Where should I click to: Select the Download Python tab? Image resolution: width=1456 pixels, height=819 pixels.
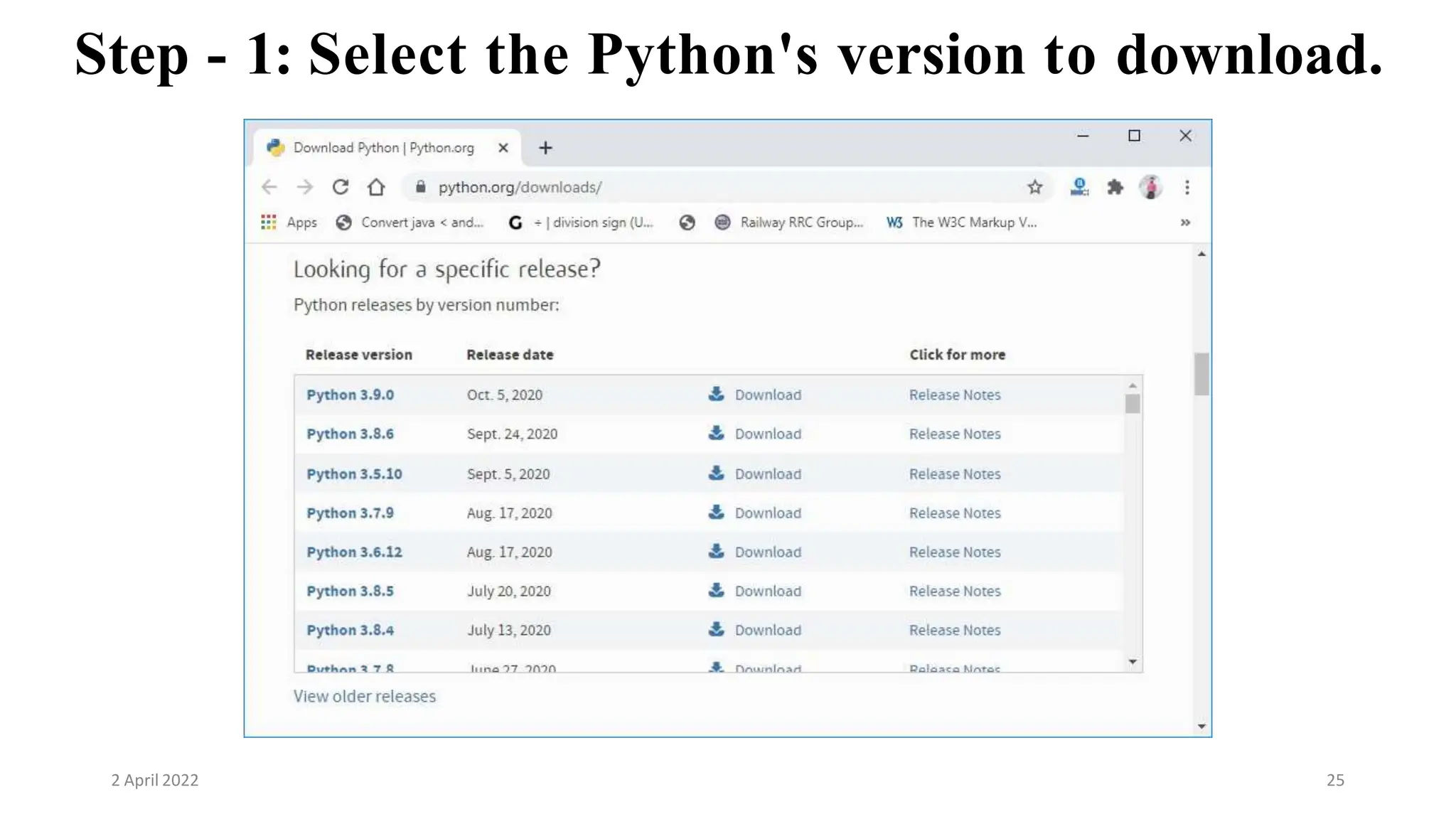(383, 148)
